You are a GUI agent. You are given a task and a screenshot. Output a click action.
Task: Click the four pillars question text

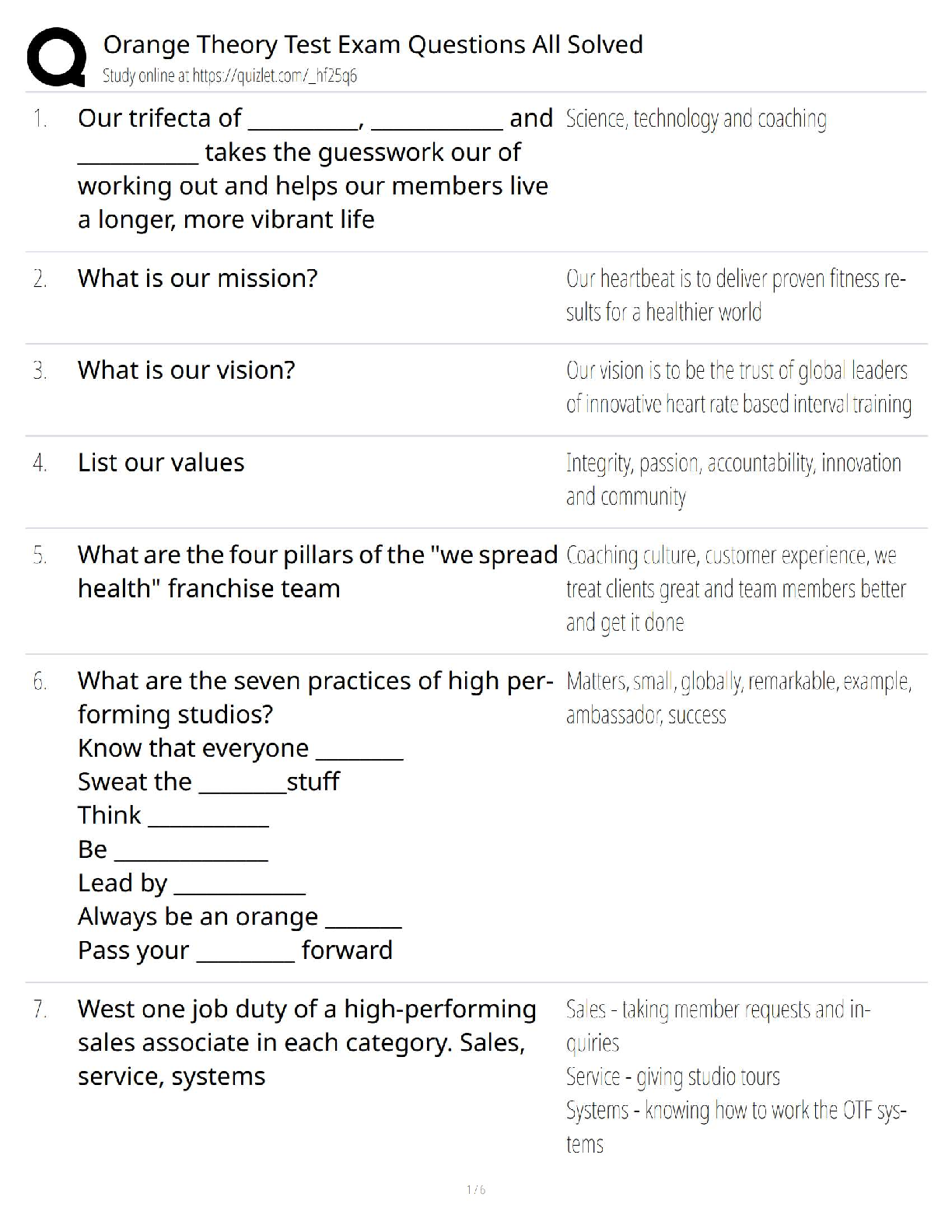point(317,572)
